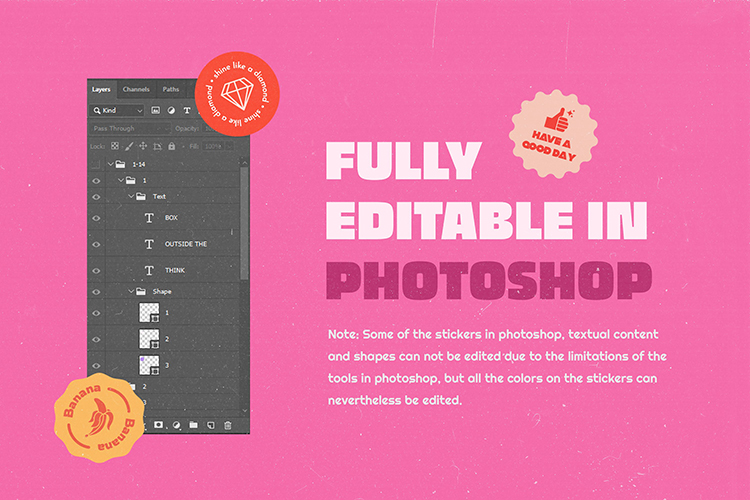The height and width of the screenshot is (500, 750).
Task: Collapse group 1 chevron
Action: tap(121, 180)
